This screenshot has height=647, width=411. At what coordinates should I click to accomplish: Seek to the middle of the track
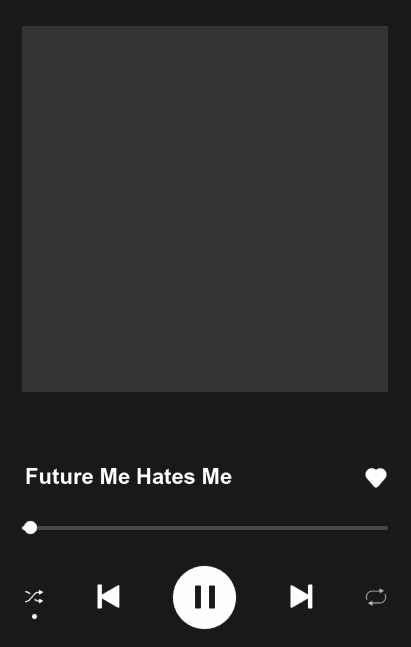pos(205,528)
